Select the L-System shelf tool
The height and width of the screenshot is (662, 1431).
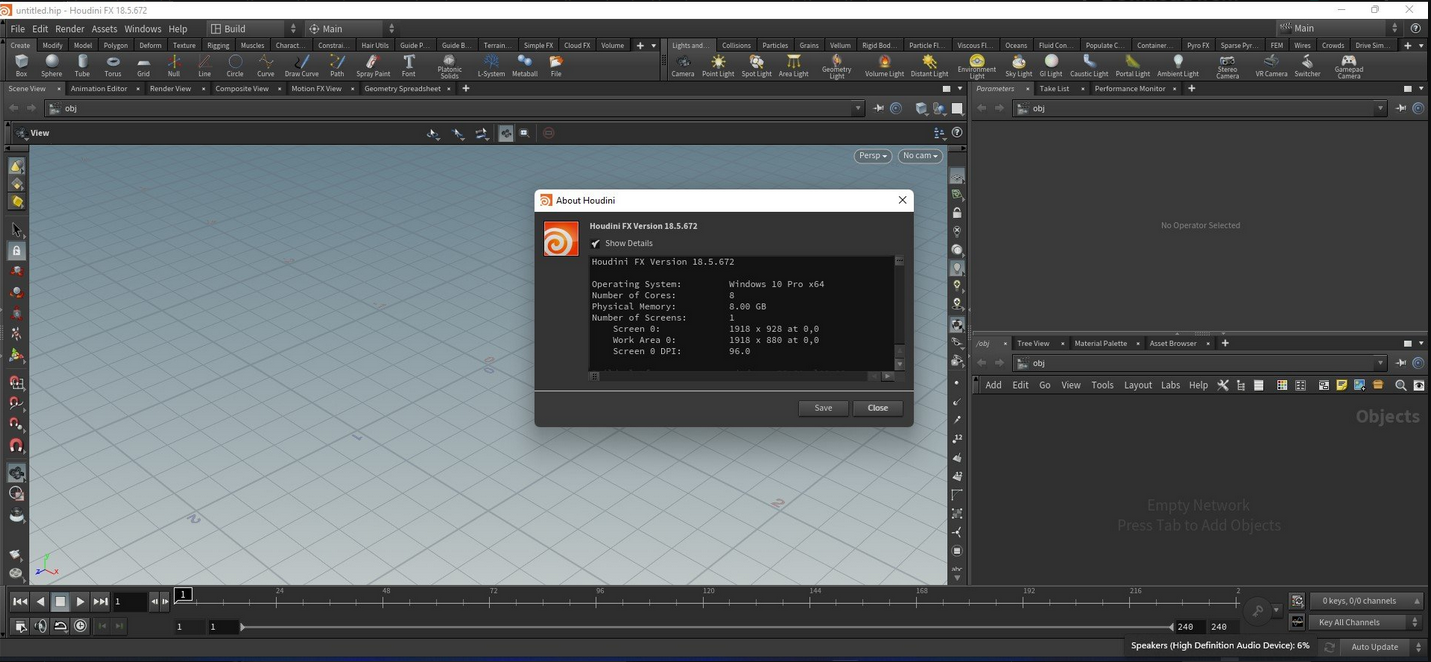point(491,65)
